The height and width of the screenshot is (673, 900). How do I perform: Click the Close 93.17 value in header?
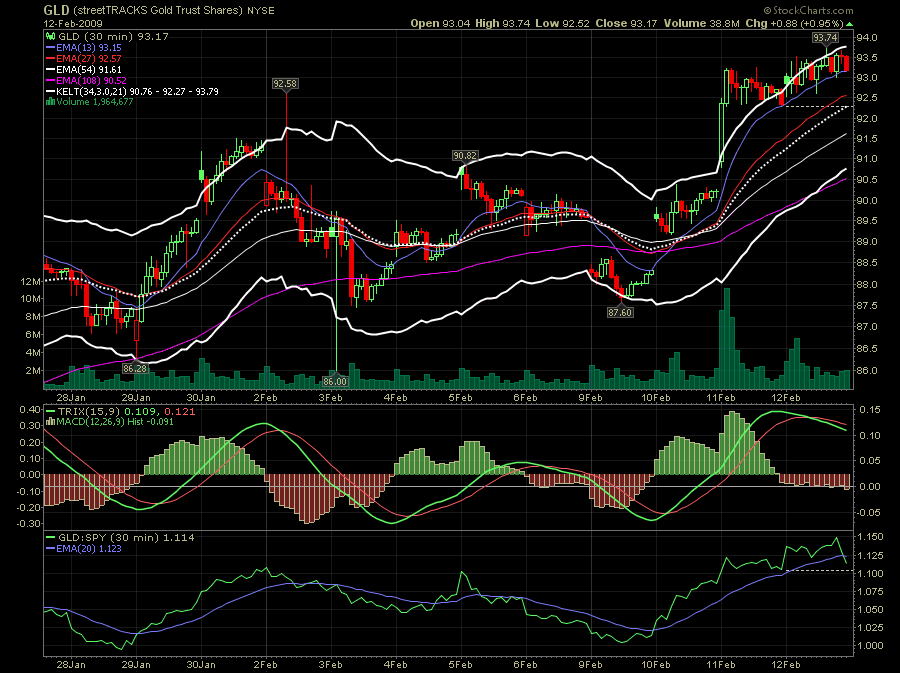626,24
